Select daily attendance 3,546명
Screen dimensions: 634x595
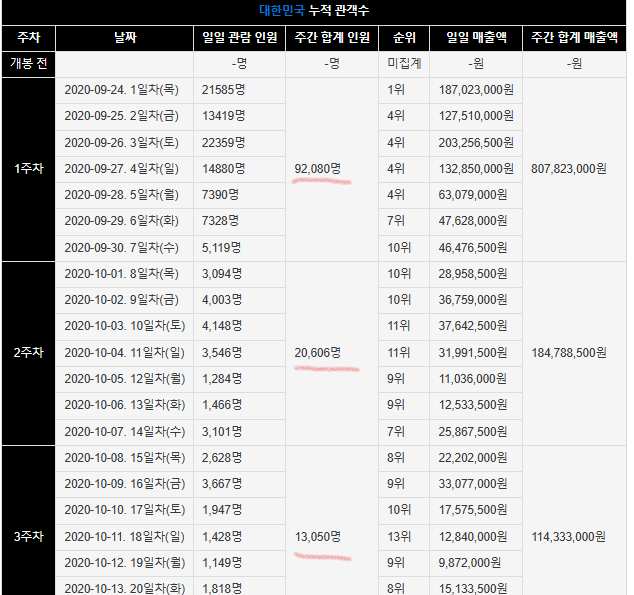tap(222, 352)
